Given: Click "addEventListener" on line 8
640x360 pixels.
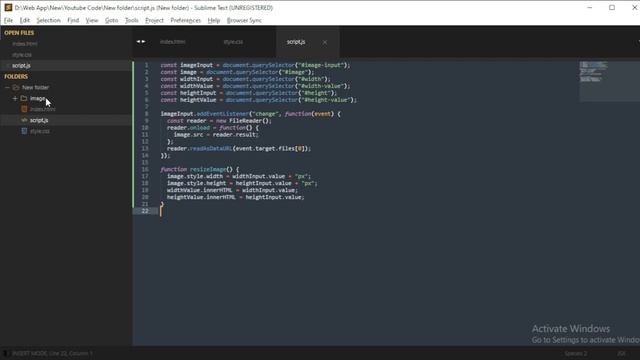Looking at the screenshot, I should pyautogui.click(x=222, y=114).
